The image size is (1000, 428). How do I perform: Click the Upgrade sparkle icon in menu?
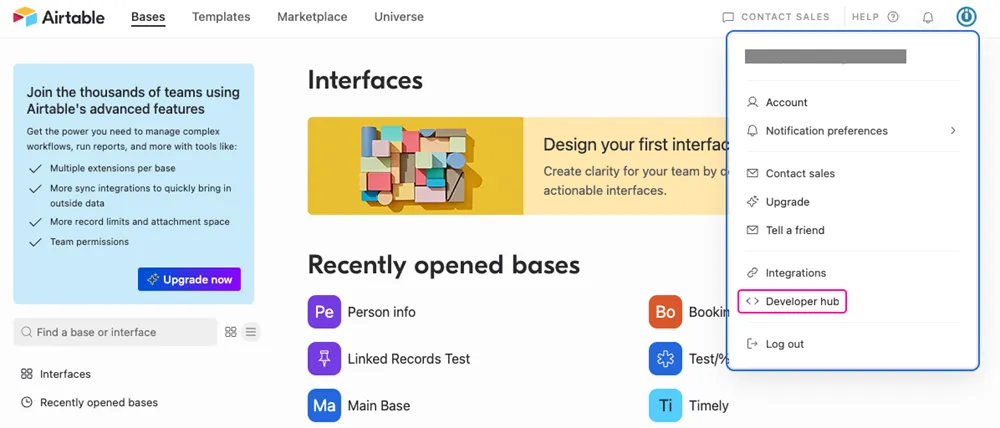click(x=753, y=202)
